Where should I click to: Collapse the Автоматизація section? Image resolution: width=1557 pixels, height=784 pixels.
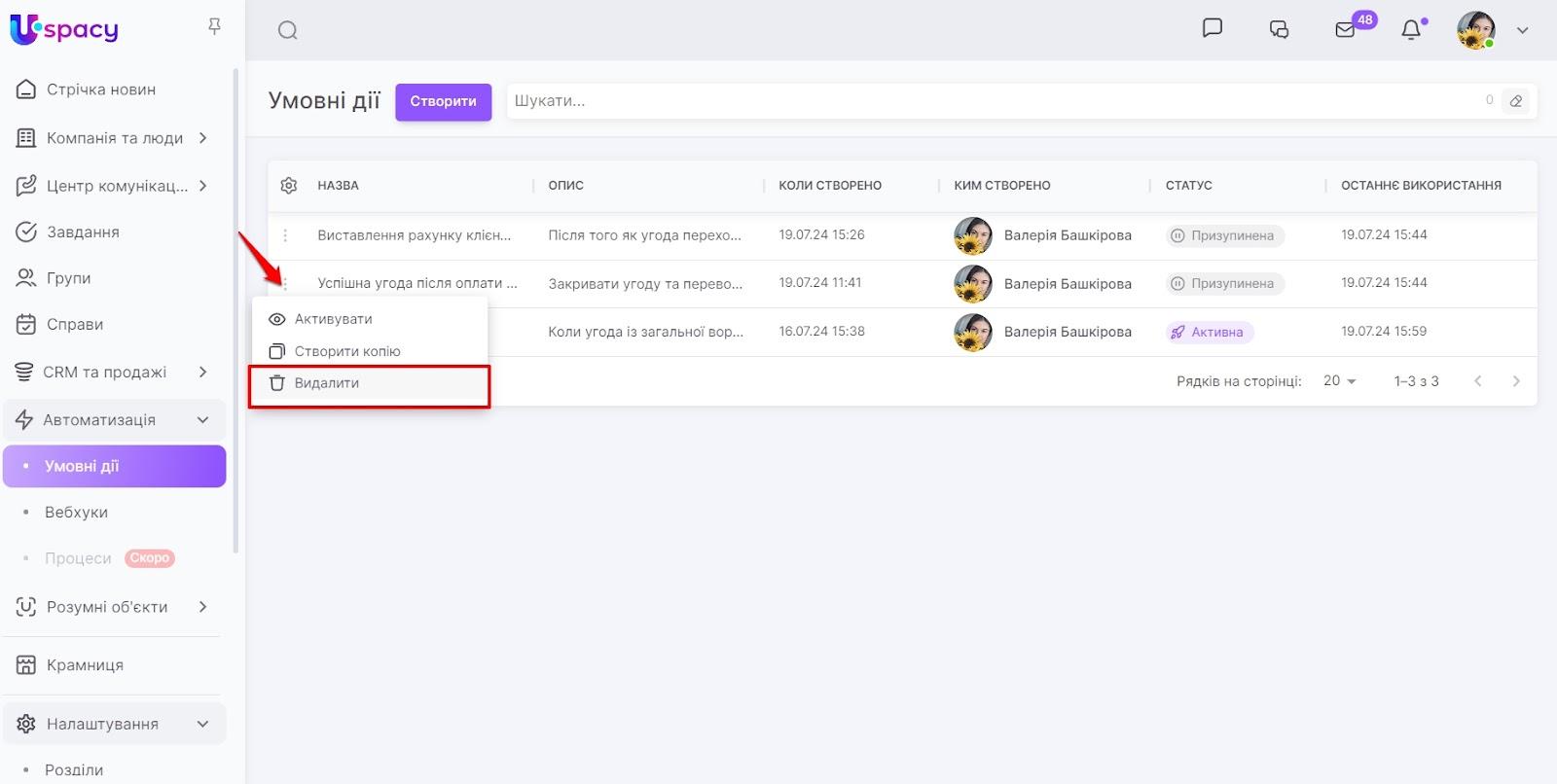point(202,420)
